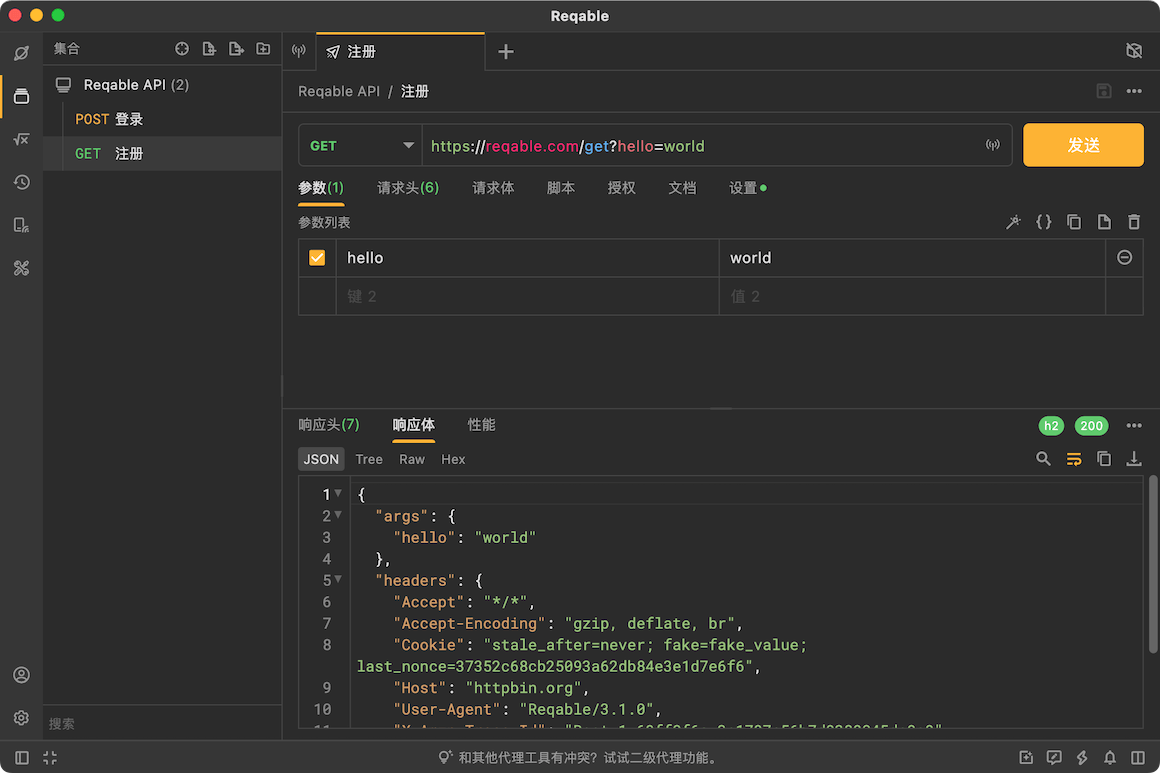The image size is (1160, 773).
Task: Open the more options menu beside save icon
Action: (1134, 91)
